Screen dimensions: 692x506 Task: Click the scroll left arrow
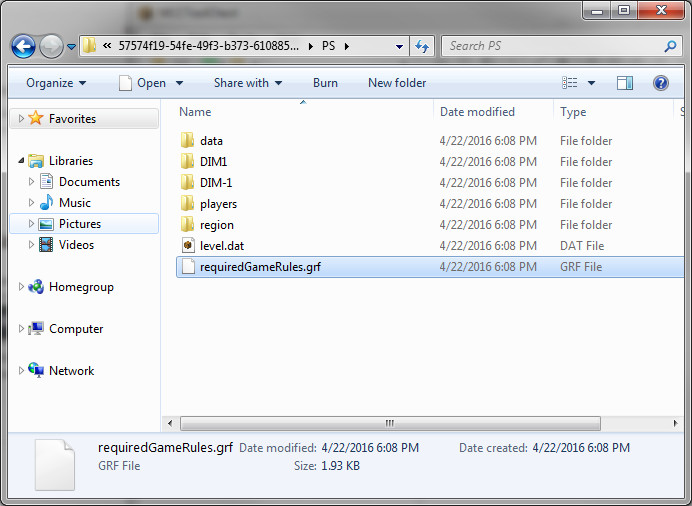click(170, 424)
